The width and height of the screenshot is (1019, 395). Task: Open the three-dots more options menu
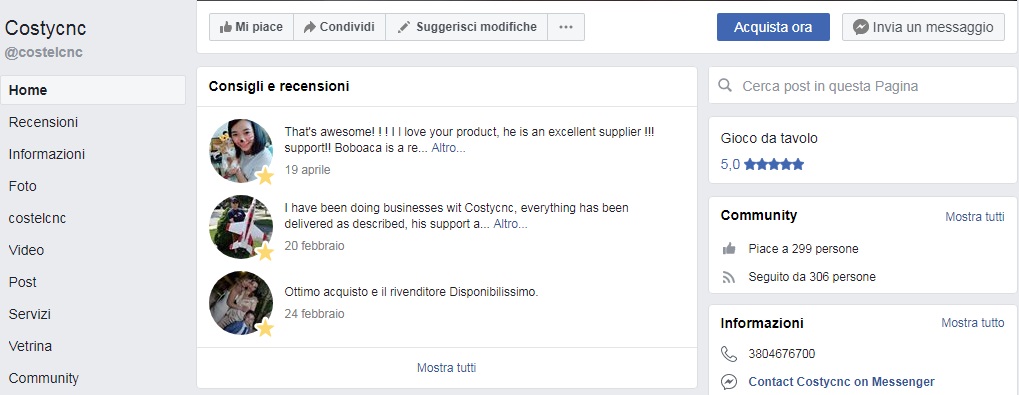pyautogui.click(x=566, y=27)
